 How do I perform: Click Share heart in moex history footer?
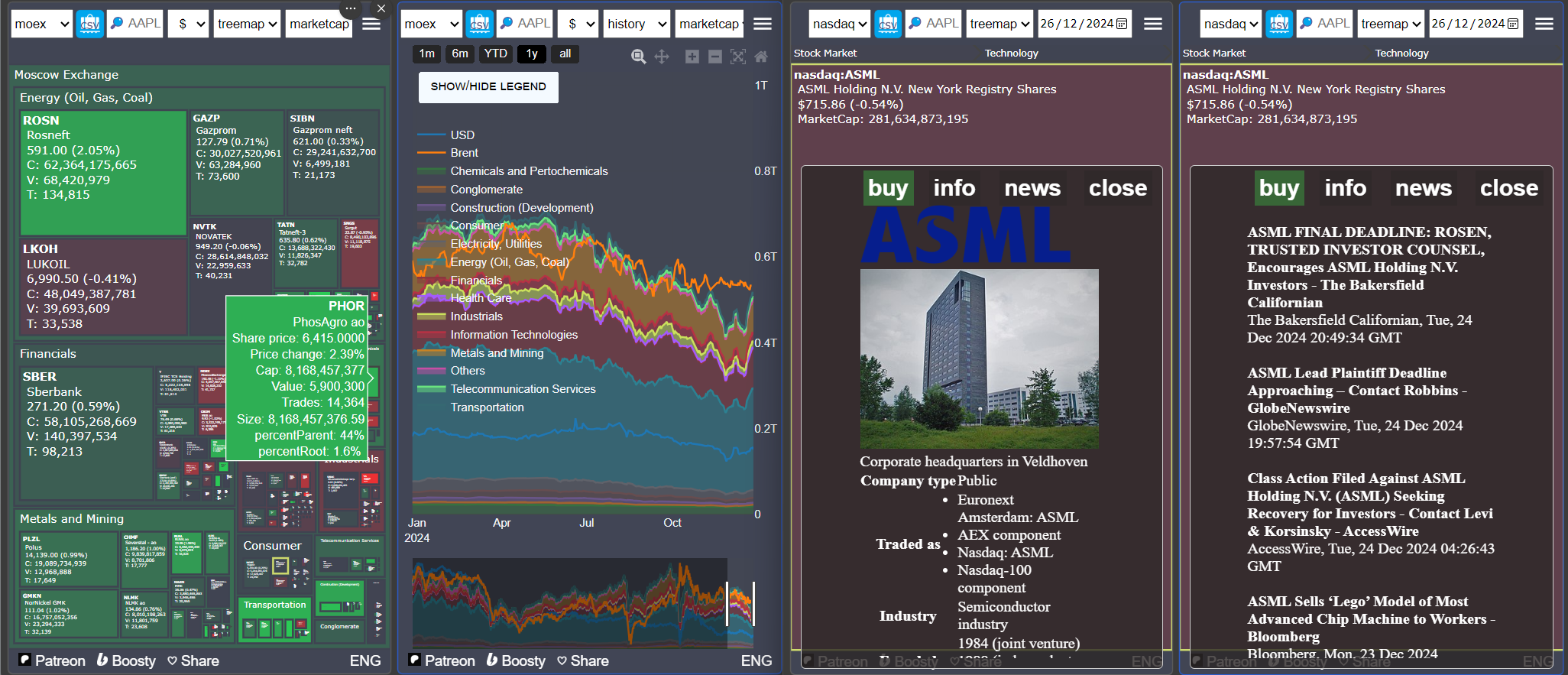(562, 660)
